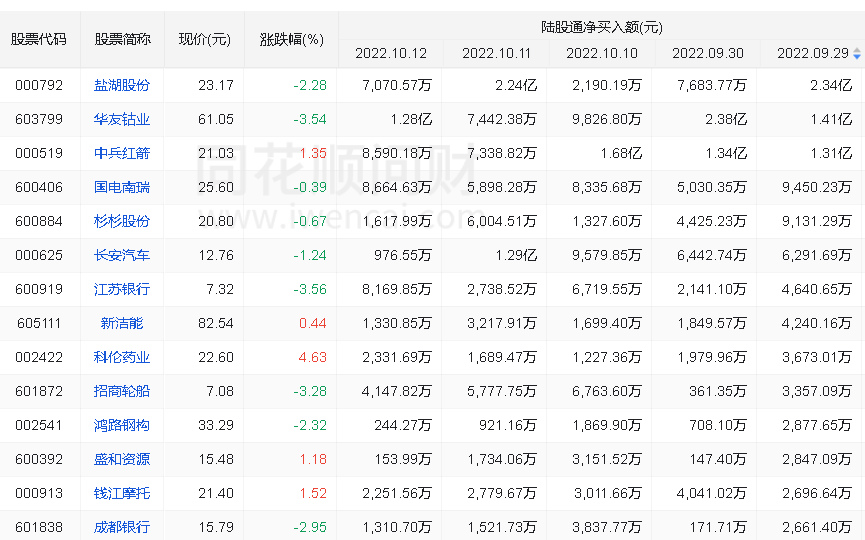Open stock link 钱江摩托
The height and width of the screenshot is (540, 865).
[x=122, y=493]
